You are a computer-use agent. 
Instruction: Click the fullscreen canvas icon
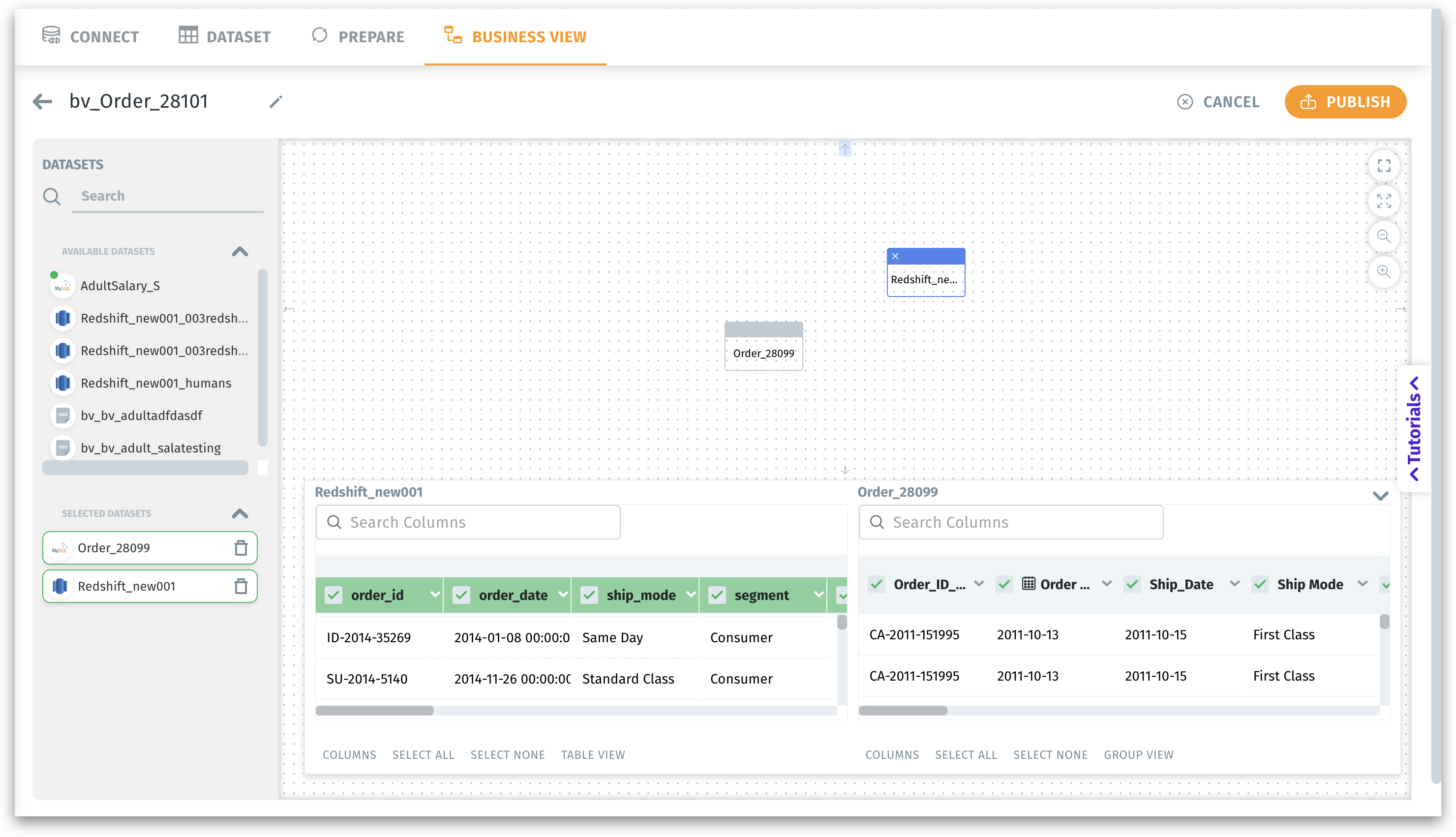1384,166
